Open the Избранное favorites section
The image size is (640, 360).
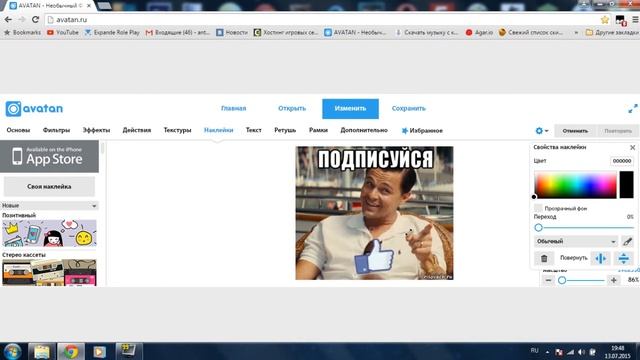tap(422, 131)
